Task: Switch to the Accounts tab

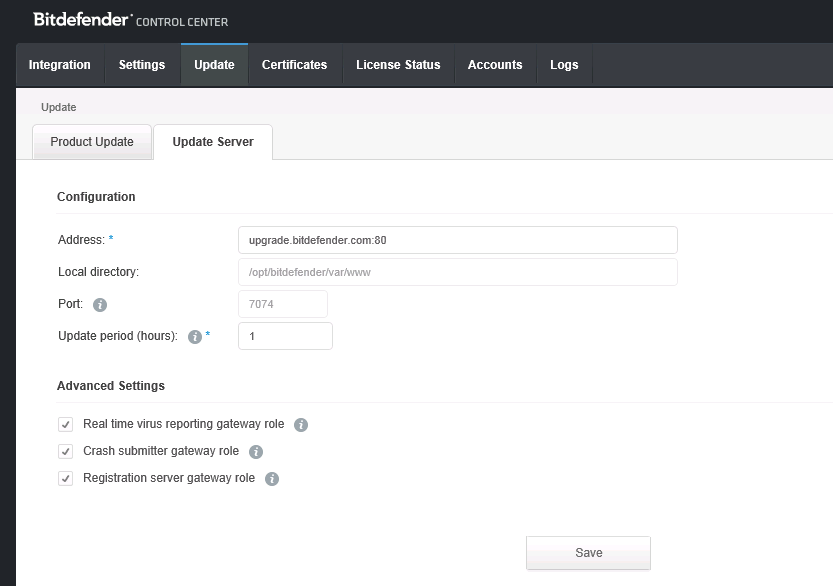Action: 495,65
